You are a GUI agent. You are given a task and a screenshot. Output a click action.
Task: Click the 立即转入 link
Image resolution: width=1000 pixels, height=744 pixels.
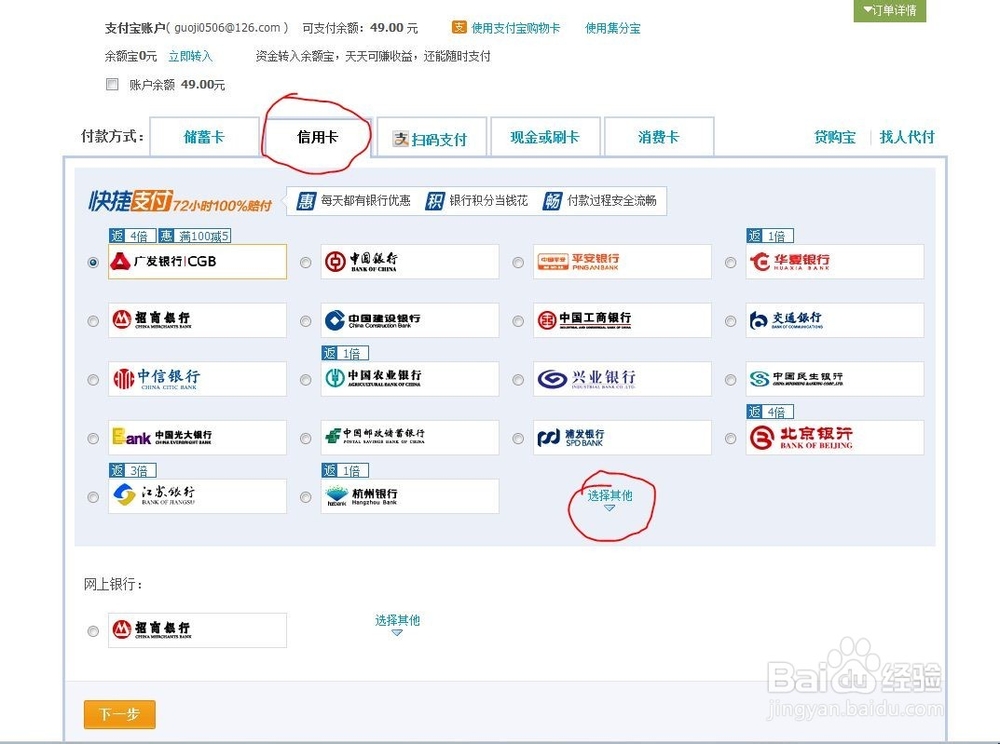click(190, 56)
